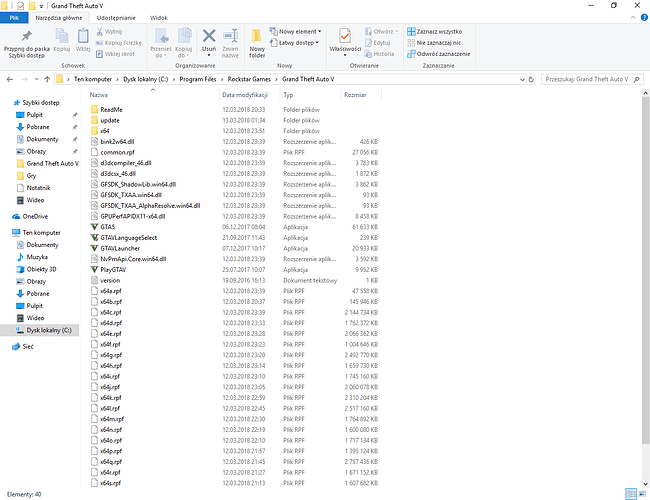
Task: Select Szybki dostęp in navigation pane
Action: click(41, 102)
